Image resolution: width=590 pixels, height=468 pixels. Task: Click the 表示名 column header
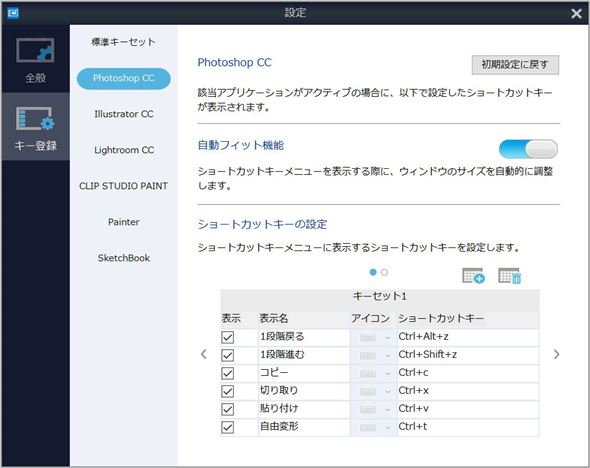coord(274,319)
